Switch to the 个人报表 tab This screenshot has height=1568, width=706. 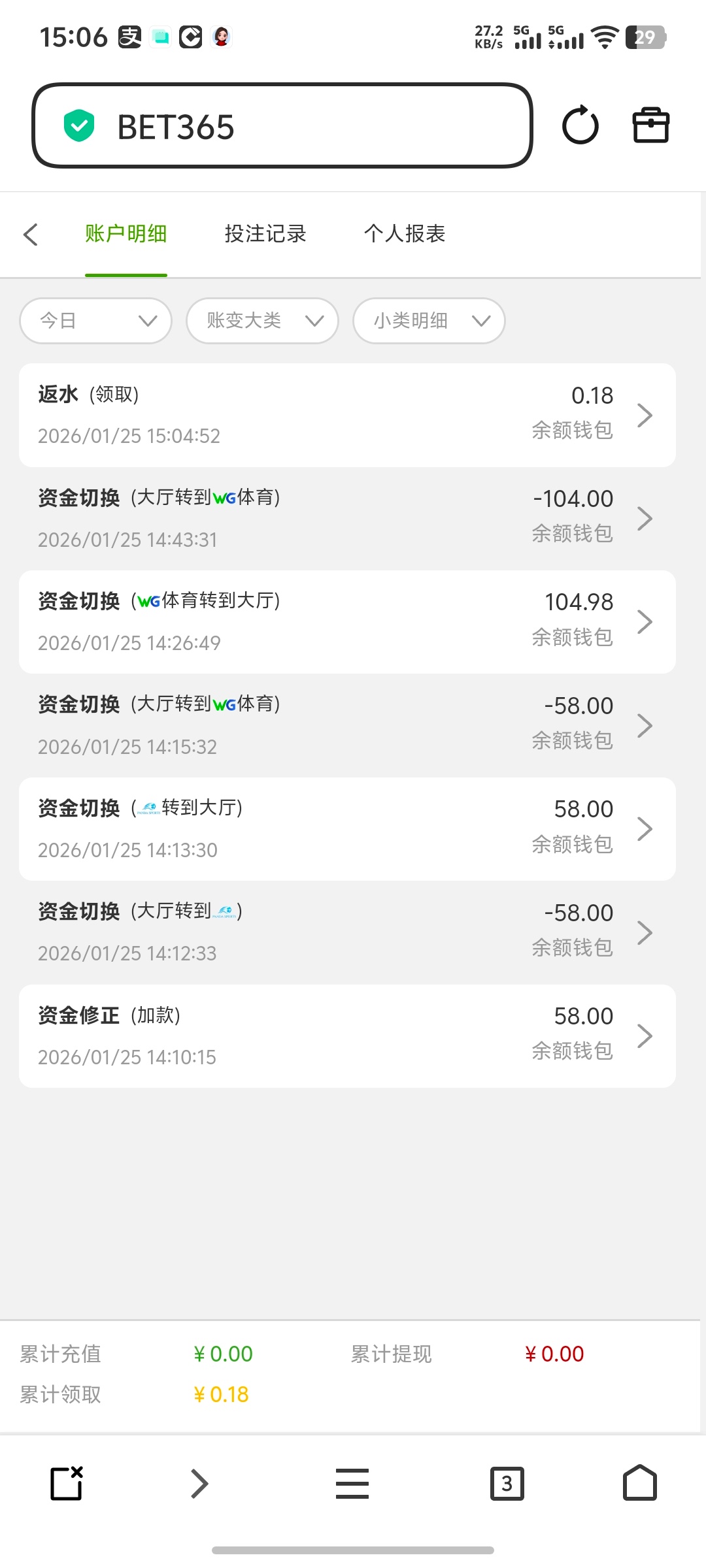tap(405, 234)
